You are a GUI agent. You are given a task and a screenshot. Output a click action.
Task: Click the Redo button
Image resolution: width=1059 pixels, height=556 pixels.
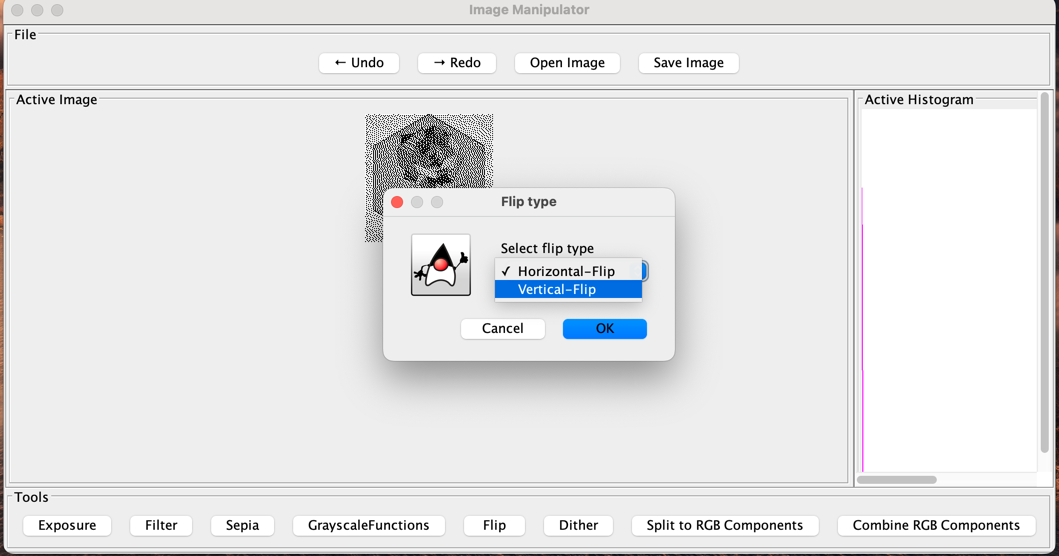click(457, 63)
